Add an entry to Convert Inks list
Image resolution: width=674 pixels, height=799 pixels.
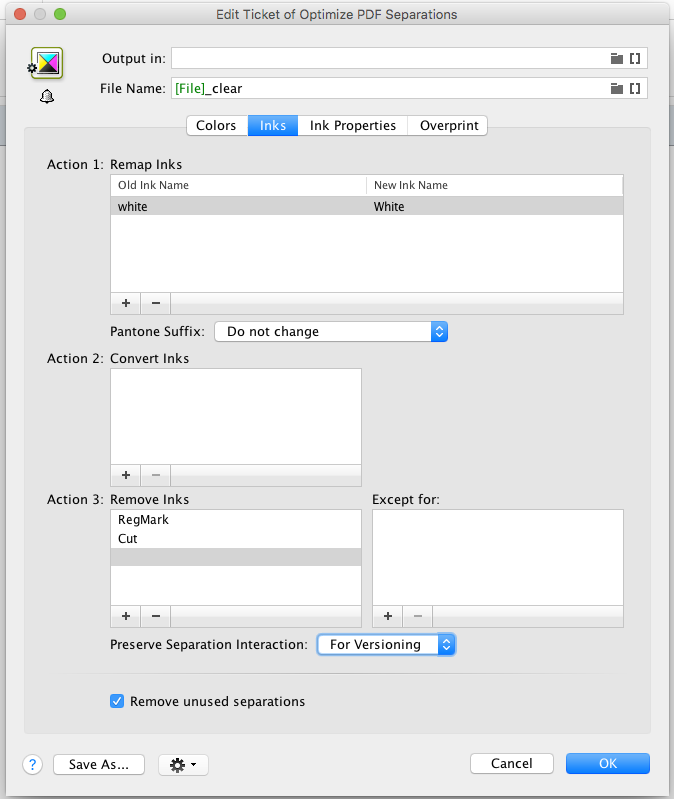[x=126, y=476]
